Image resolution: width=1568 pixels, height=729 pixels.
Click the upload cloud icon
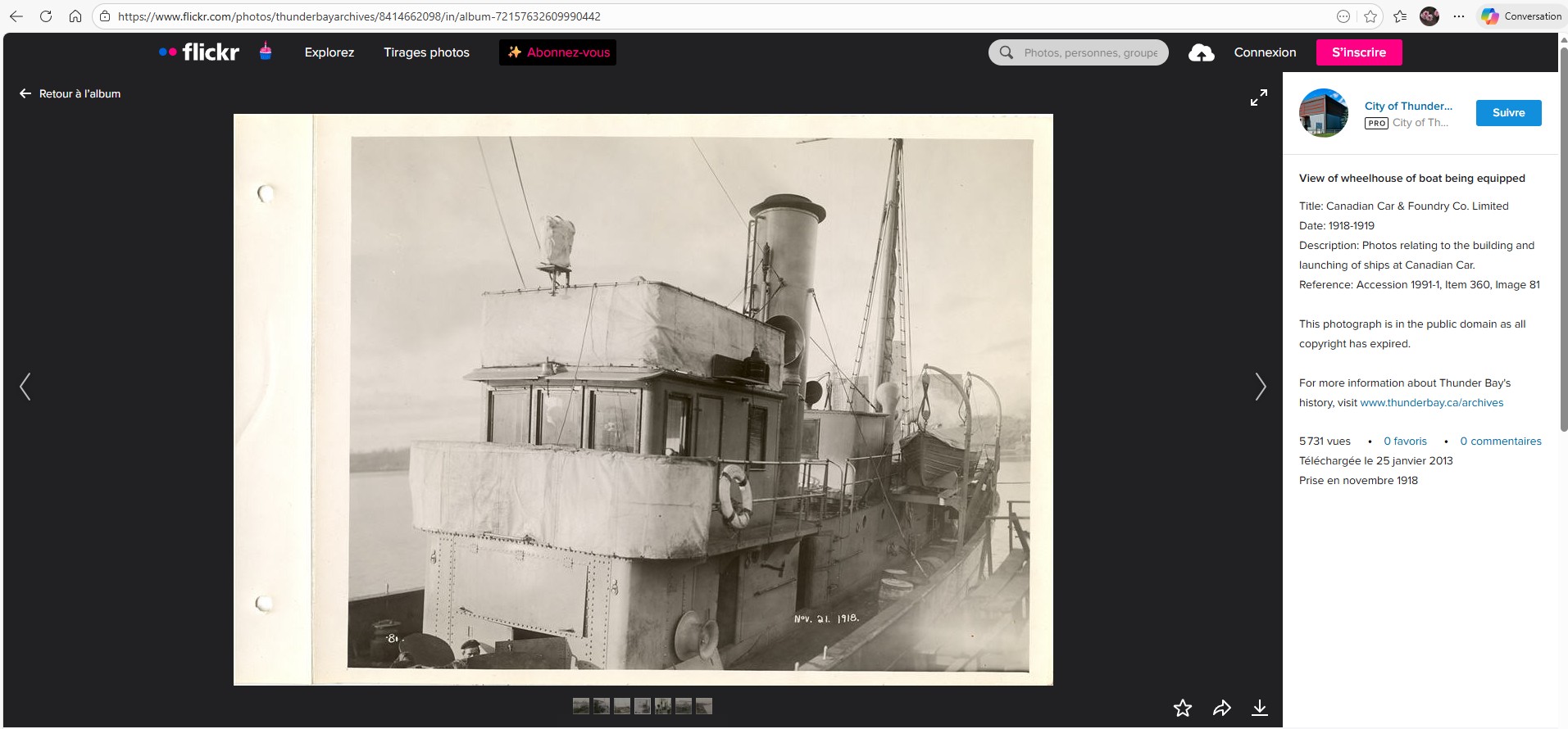click(x=1201, y=53)
